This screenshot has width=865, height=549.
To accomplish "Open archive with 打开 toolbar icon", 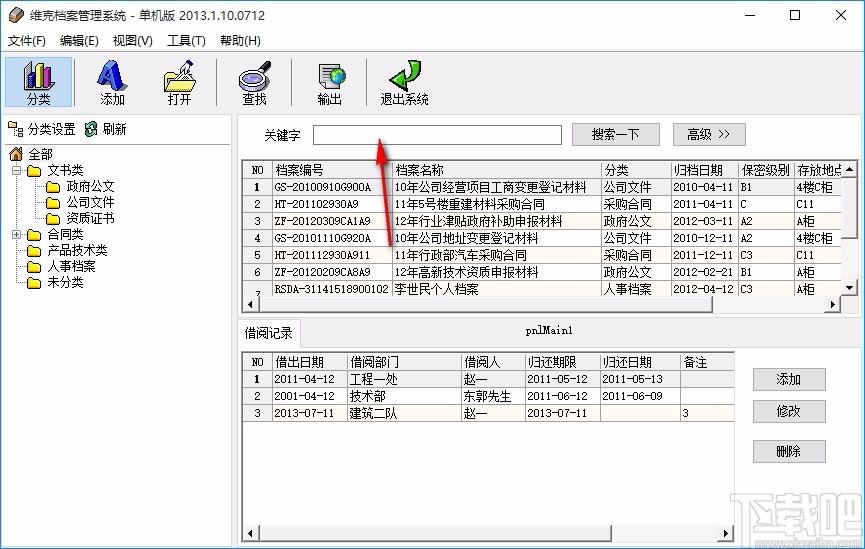I will 179,82.
